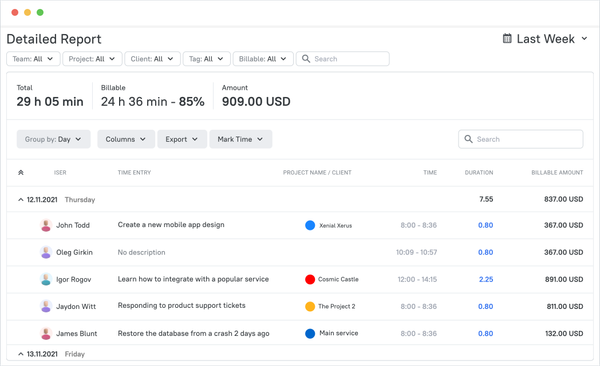
Task: Sort by the USER column header
Action: click(x=60, y=173)
